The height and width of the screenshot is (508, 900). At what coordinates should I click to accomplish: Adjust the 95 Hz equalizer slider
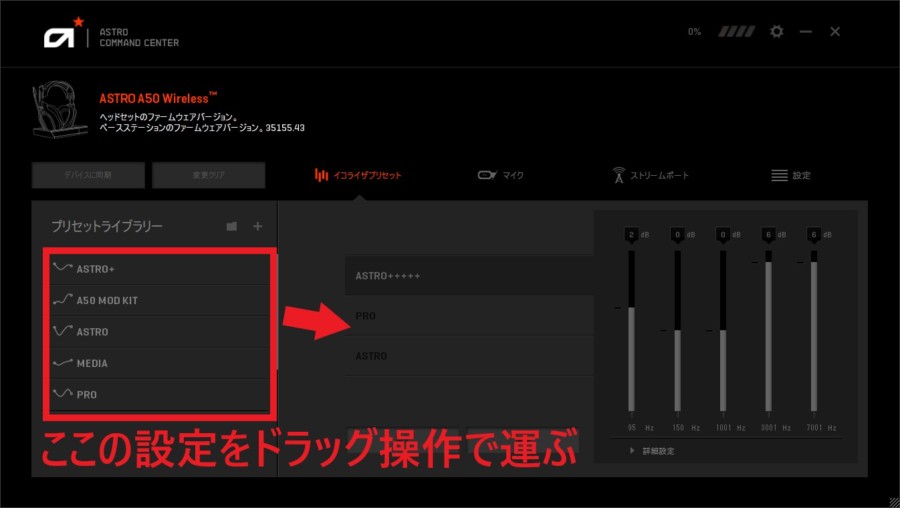(631, 331)
